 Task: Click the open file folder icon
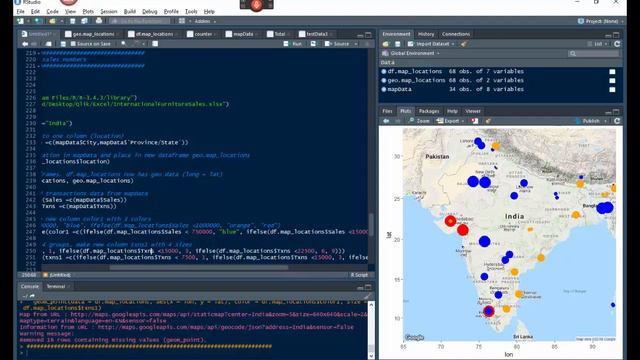[53, 21]
